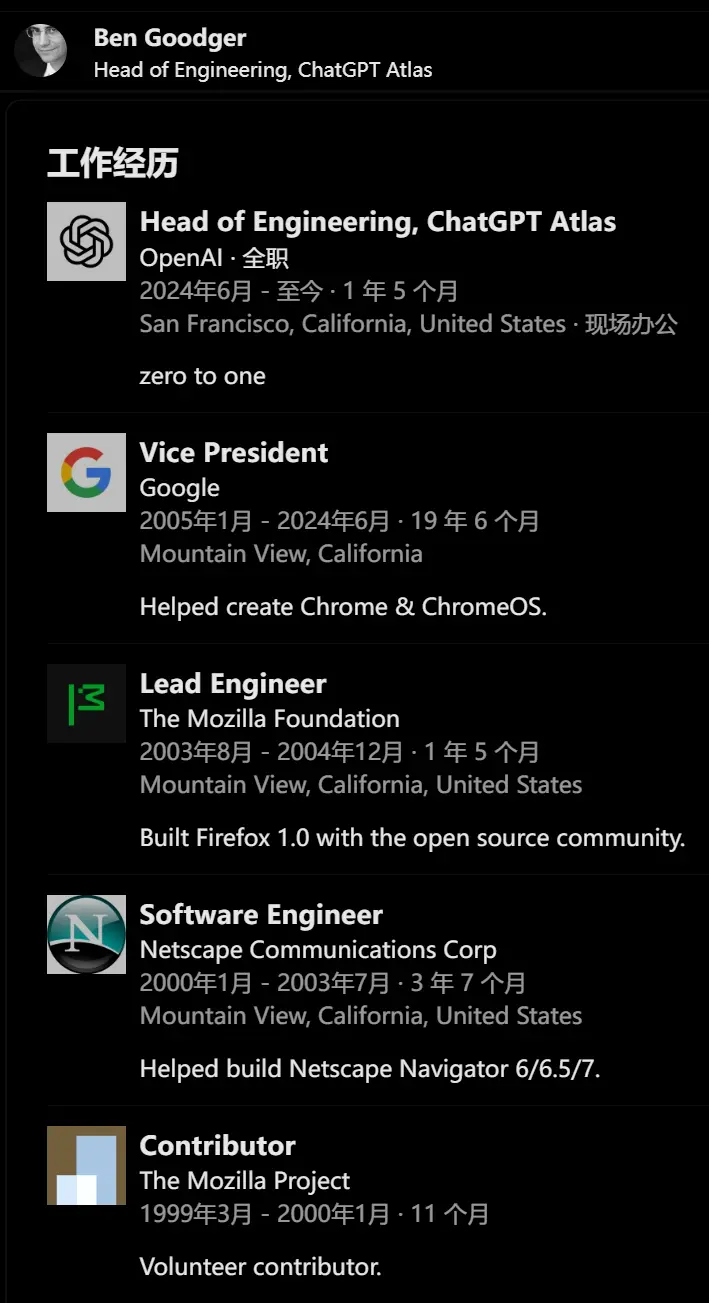The width and height of the screenshot is (709, 1303).
Task: Open the Mozilla Project logo
Action: (86, 1165)
